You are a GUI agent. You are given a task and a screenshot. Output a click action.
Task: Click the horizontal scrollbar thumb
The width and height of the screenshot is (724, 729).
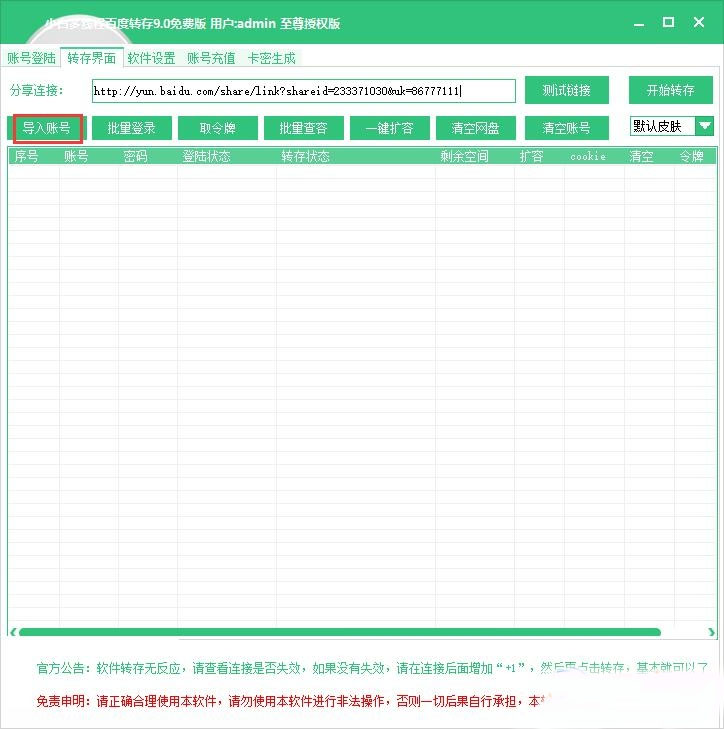pos(340,632)
